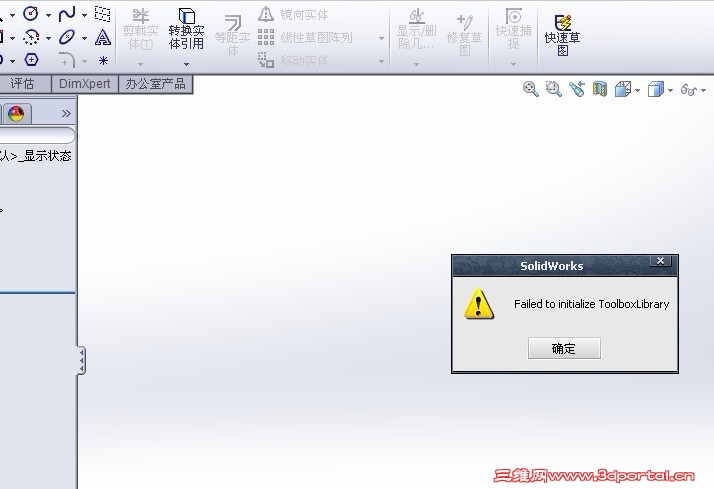Expand the Spline tool dropdown arrow
Screen dimensions: 714x489
[85, 15]
